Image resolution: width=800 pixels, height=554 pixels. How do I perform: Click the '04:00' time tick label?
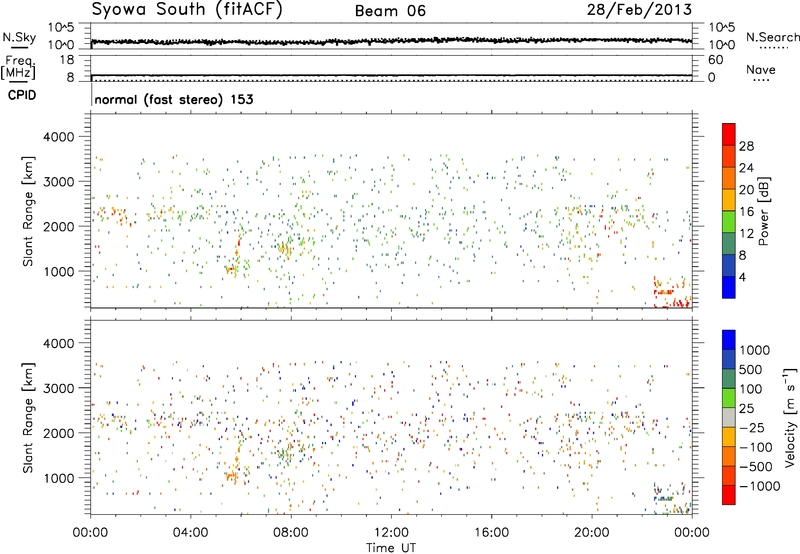tap(191, 533)
